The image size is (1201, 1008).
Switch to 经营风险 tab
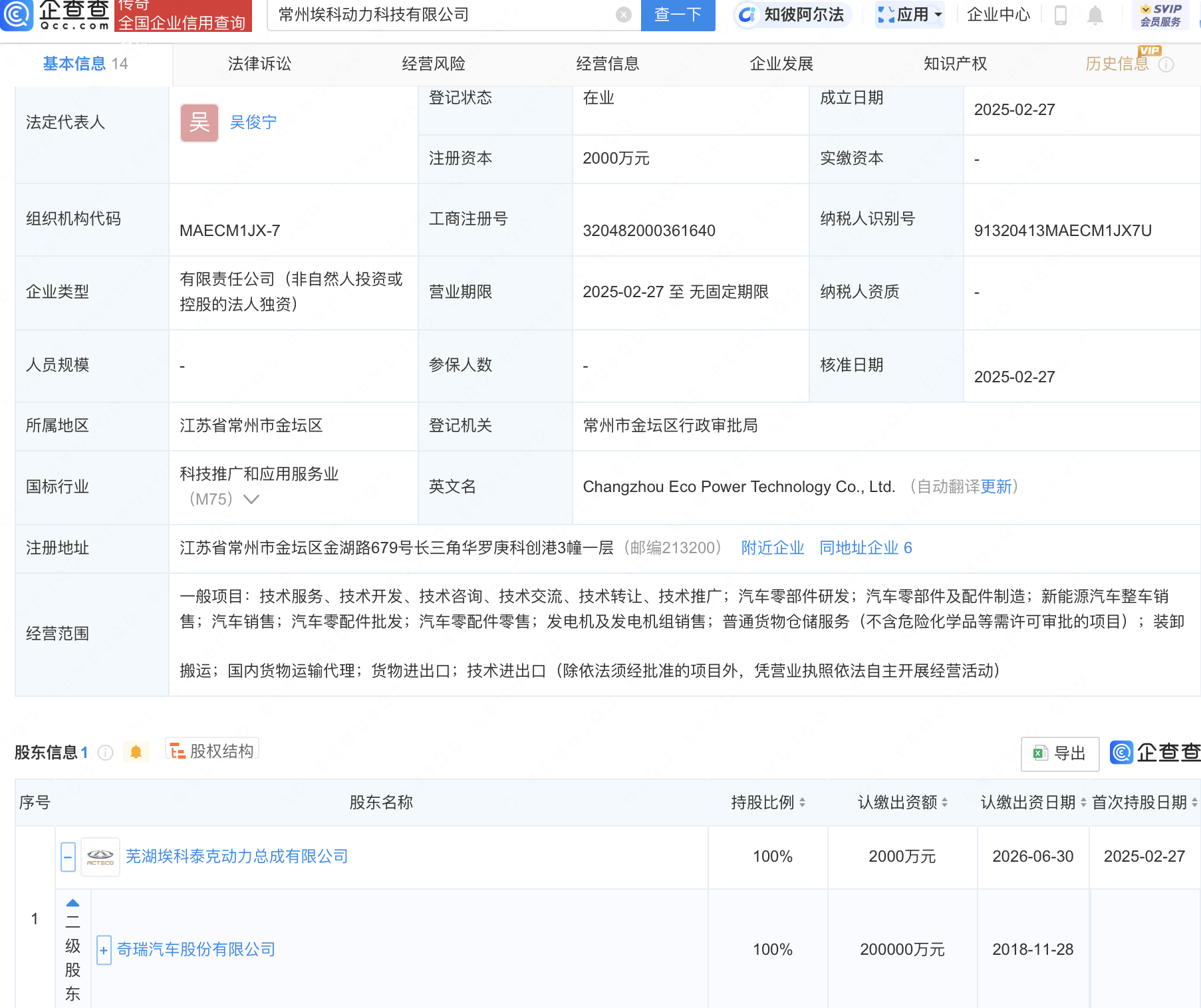point(434,64)
